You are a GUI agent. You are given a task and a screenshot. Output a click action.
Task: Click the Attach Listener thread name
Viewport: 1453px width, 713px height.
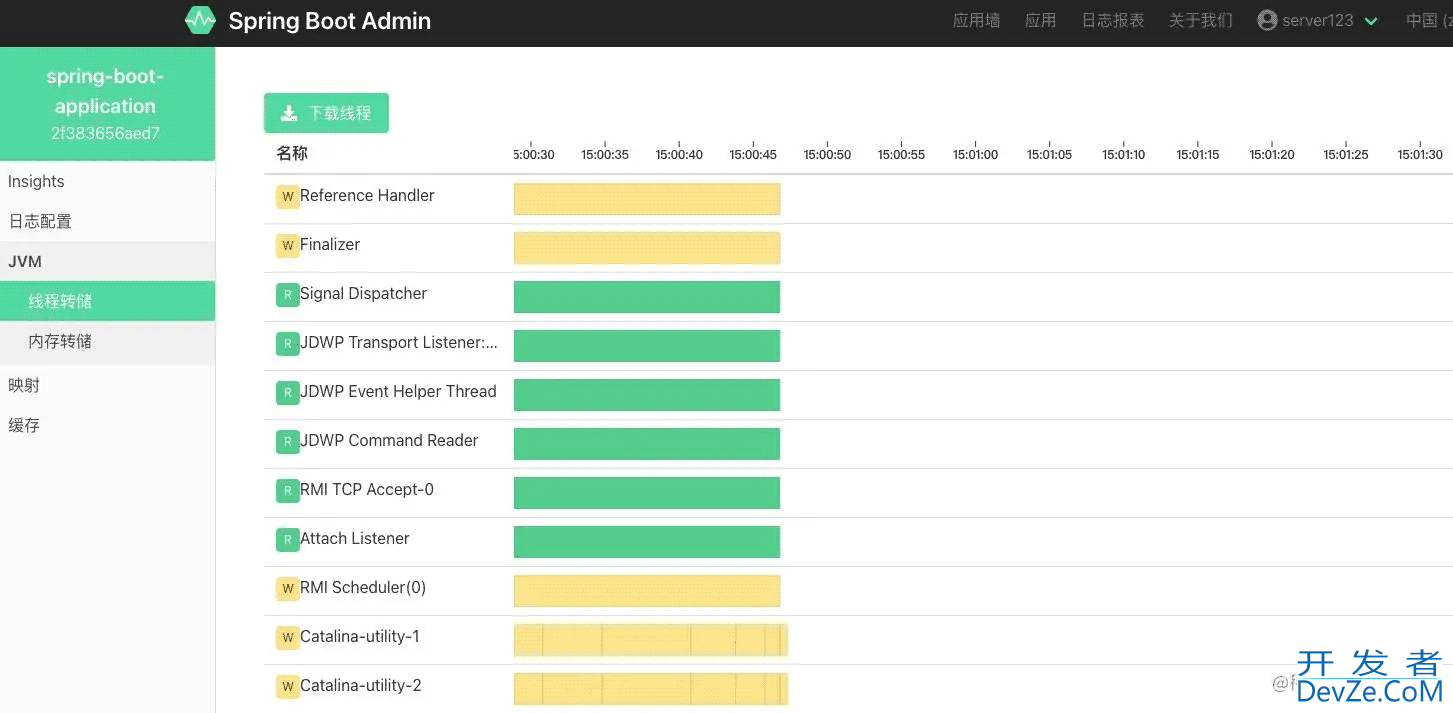coord(355,539)
